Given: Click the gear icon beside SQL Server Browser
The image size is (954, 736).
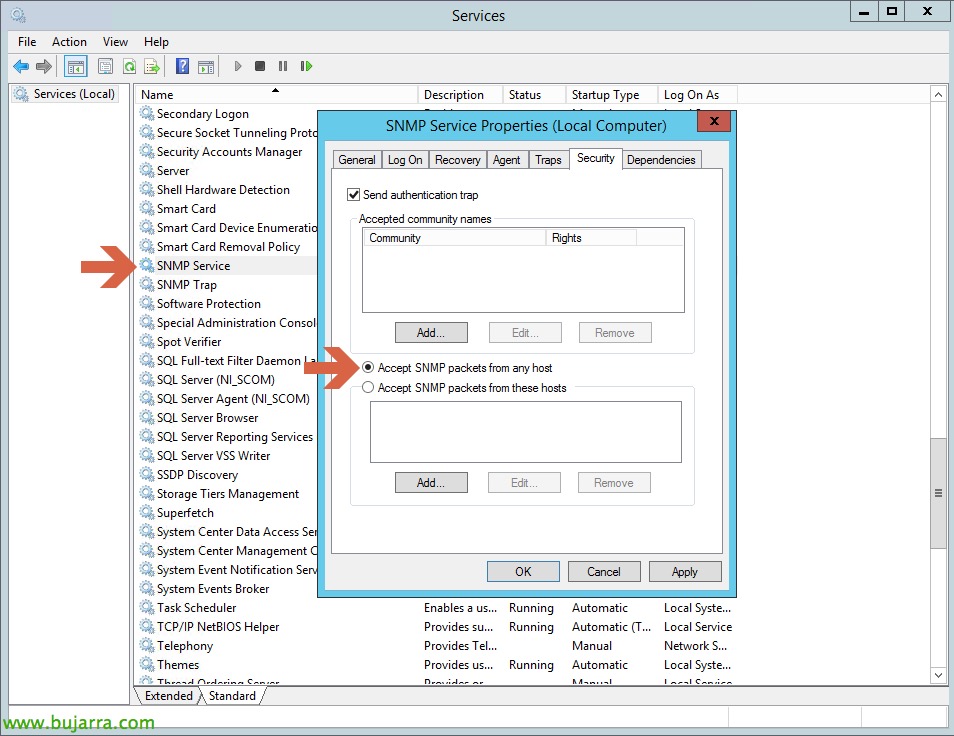Looking at the screenshot, I should pyautogui.click(x=147, y=417).
